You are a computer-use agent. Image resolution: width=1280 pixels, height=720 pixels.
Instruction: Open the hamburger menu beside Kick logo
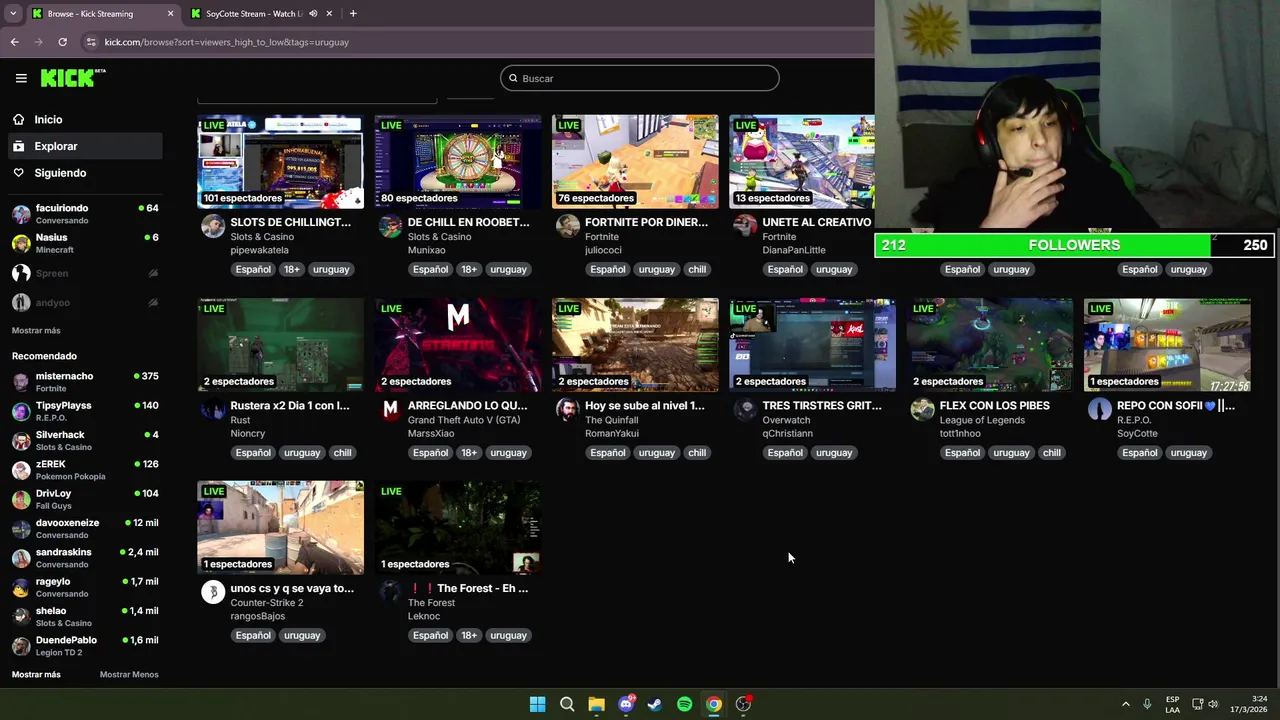21,78
